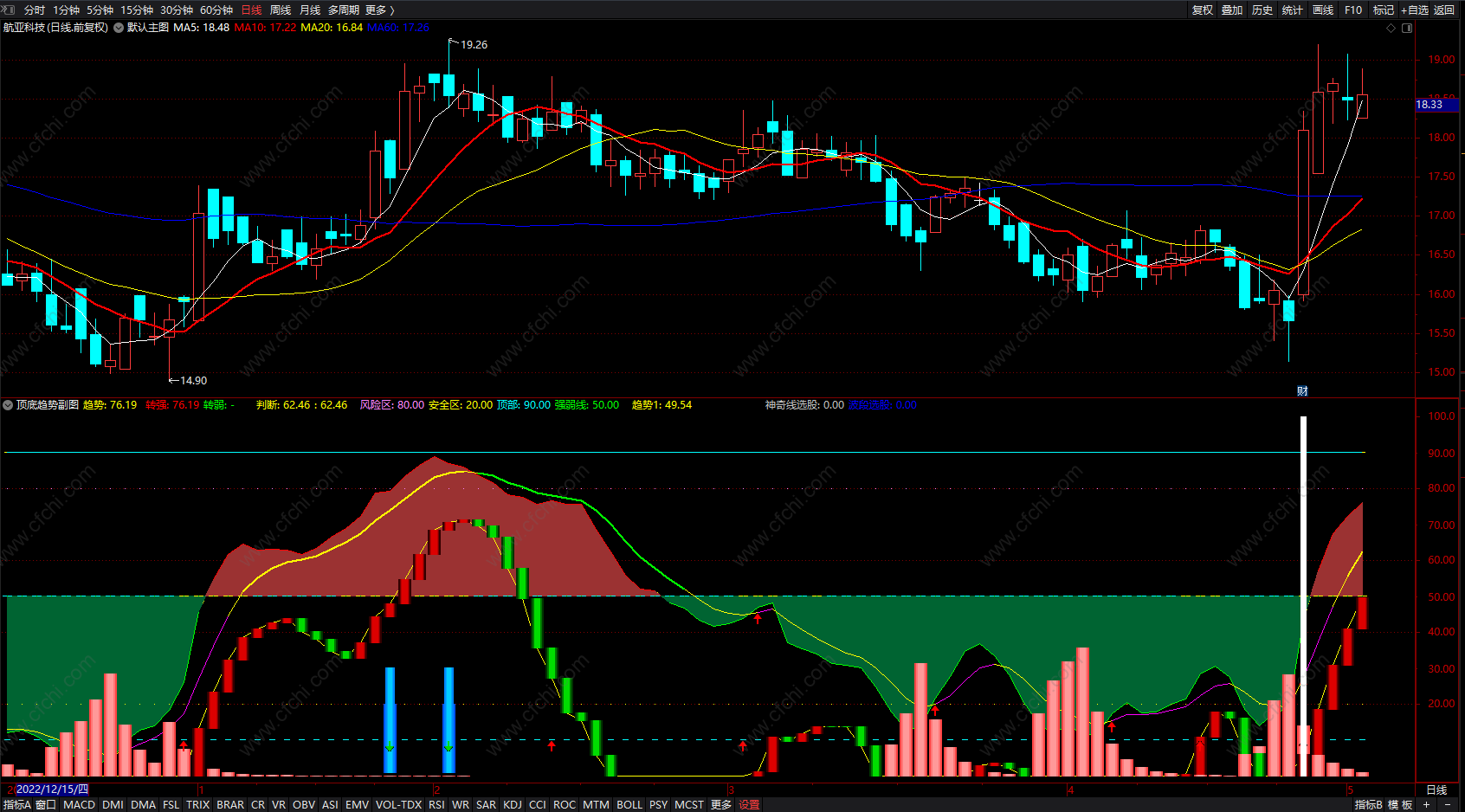Select 指标A in the bottom bar
The height and width of the screenshot is (812, 1465).
(x=17, y=805)
